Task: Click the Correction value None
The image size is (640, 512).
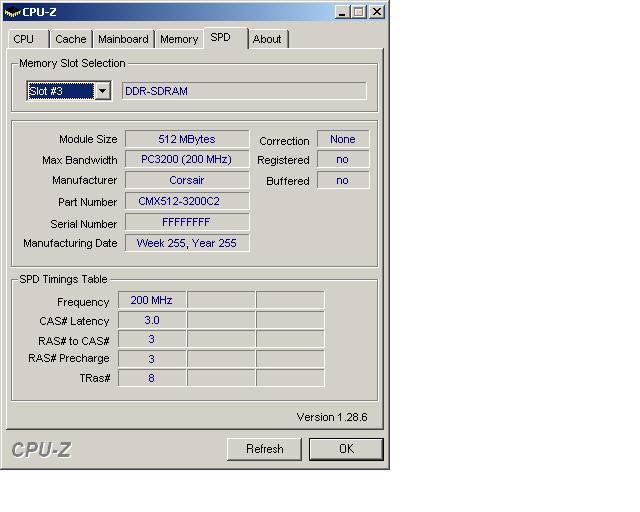Action: pos(343,139)
